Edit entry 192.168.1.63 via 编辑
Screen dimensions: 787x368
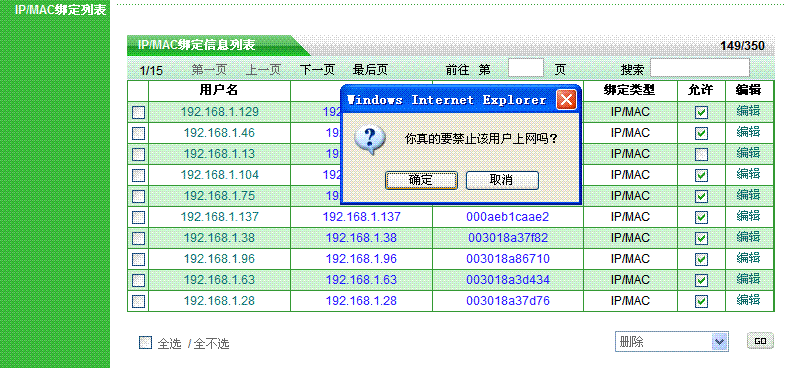click(x=748, y=279)
